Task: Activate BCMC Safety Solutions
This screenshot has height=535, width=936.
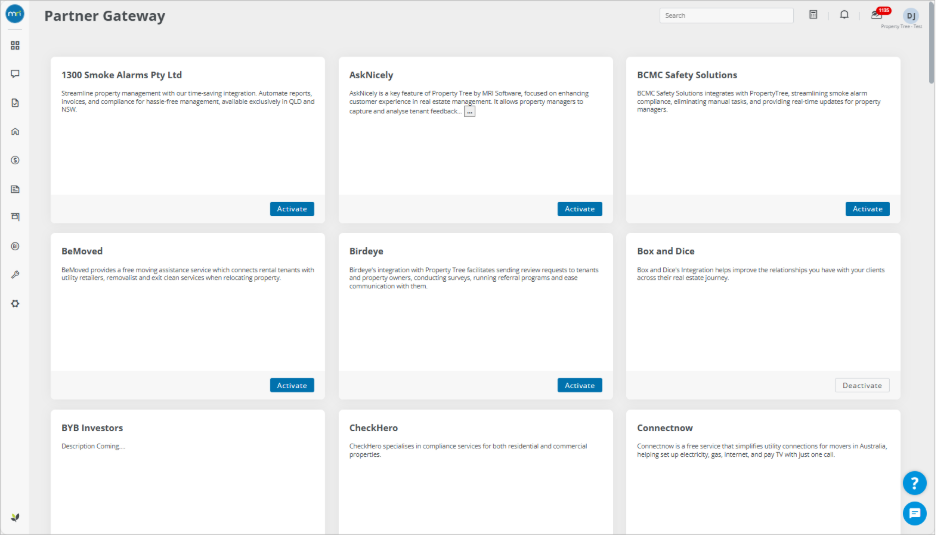Action: [867, 209]
